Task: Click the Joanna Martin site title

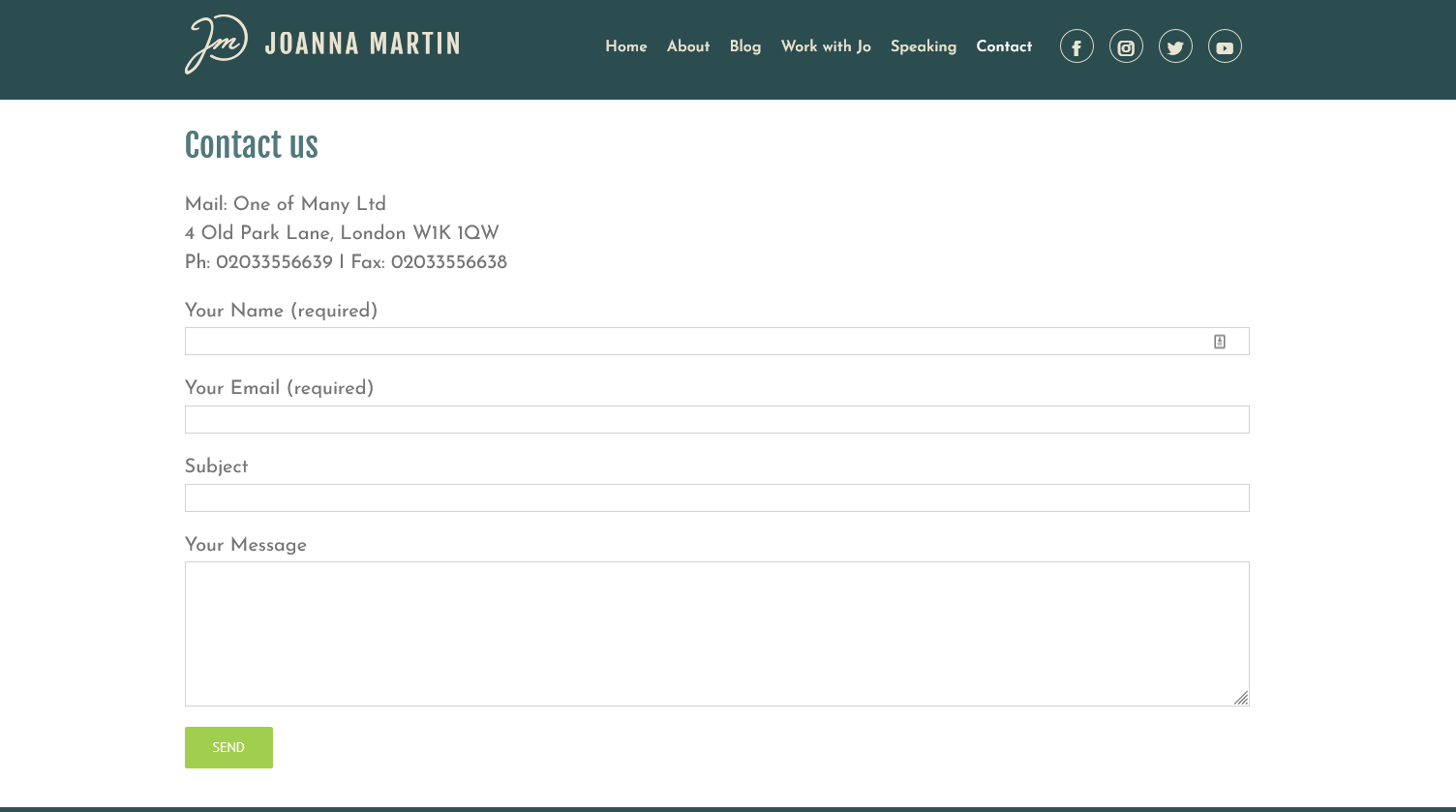Action: [x=362, y=45]
